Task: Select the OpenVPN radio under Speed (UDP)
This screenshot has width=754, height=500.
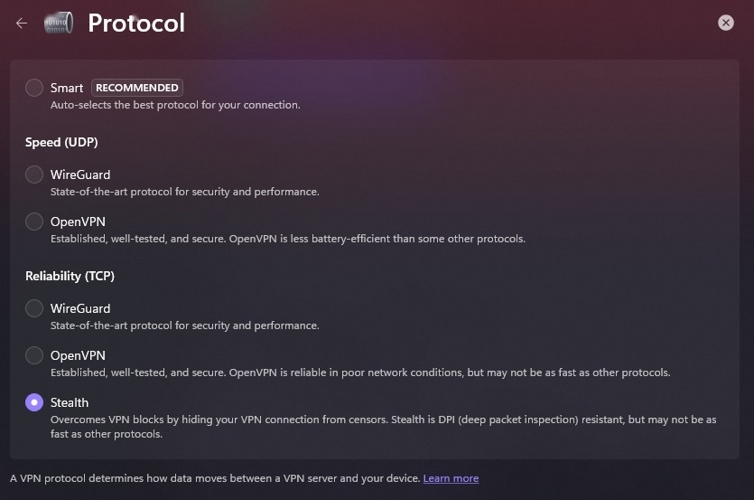Action: (x=34, y=222)
